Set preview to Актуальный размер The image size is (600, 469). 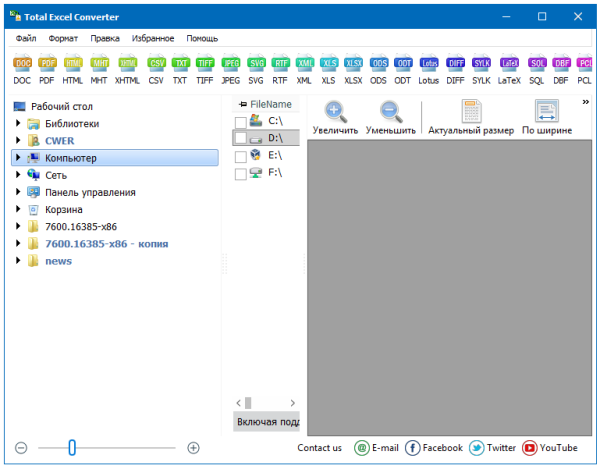470,112
